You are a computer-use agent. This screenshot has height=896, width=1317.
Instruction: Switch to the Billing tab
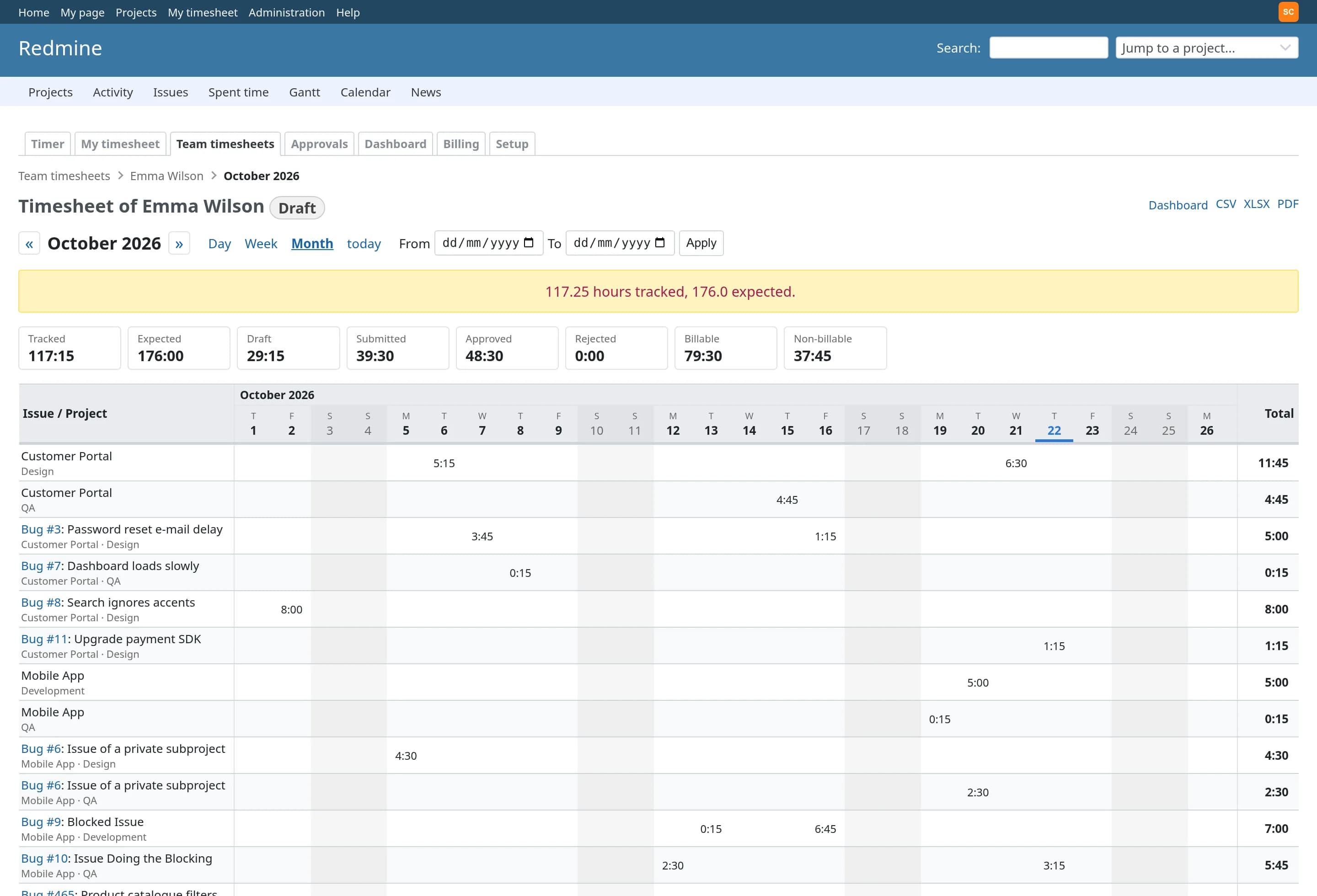[461, 144]
